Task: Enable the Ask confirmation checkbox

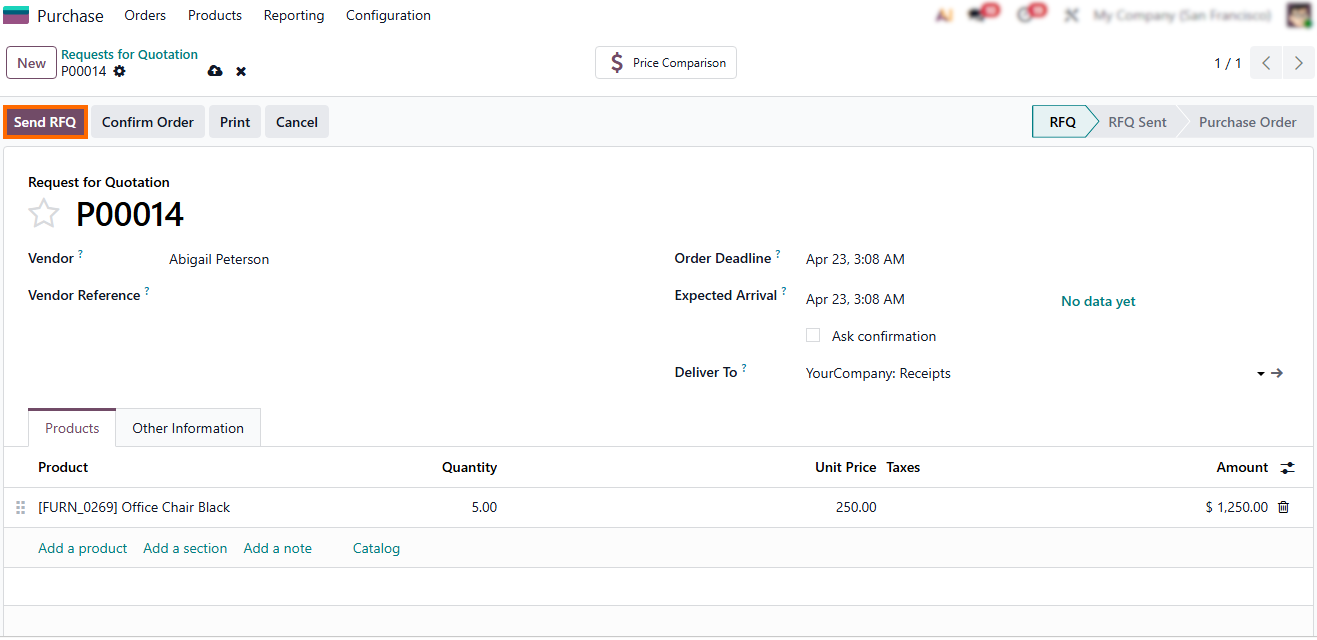Action: click(x=813, y=336)
